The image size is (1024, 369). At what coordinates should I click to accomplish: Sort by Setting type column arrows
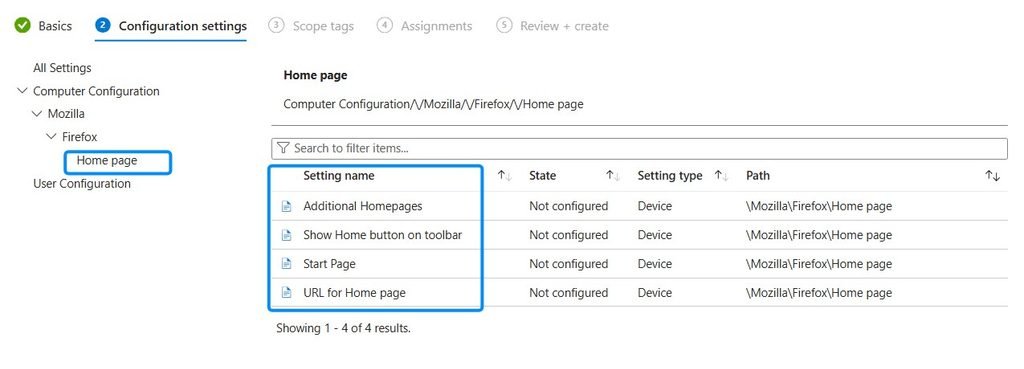coord(721,176)
